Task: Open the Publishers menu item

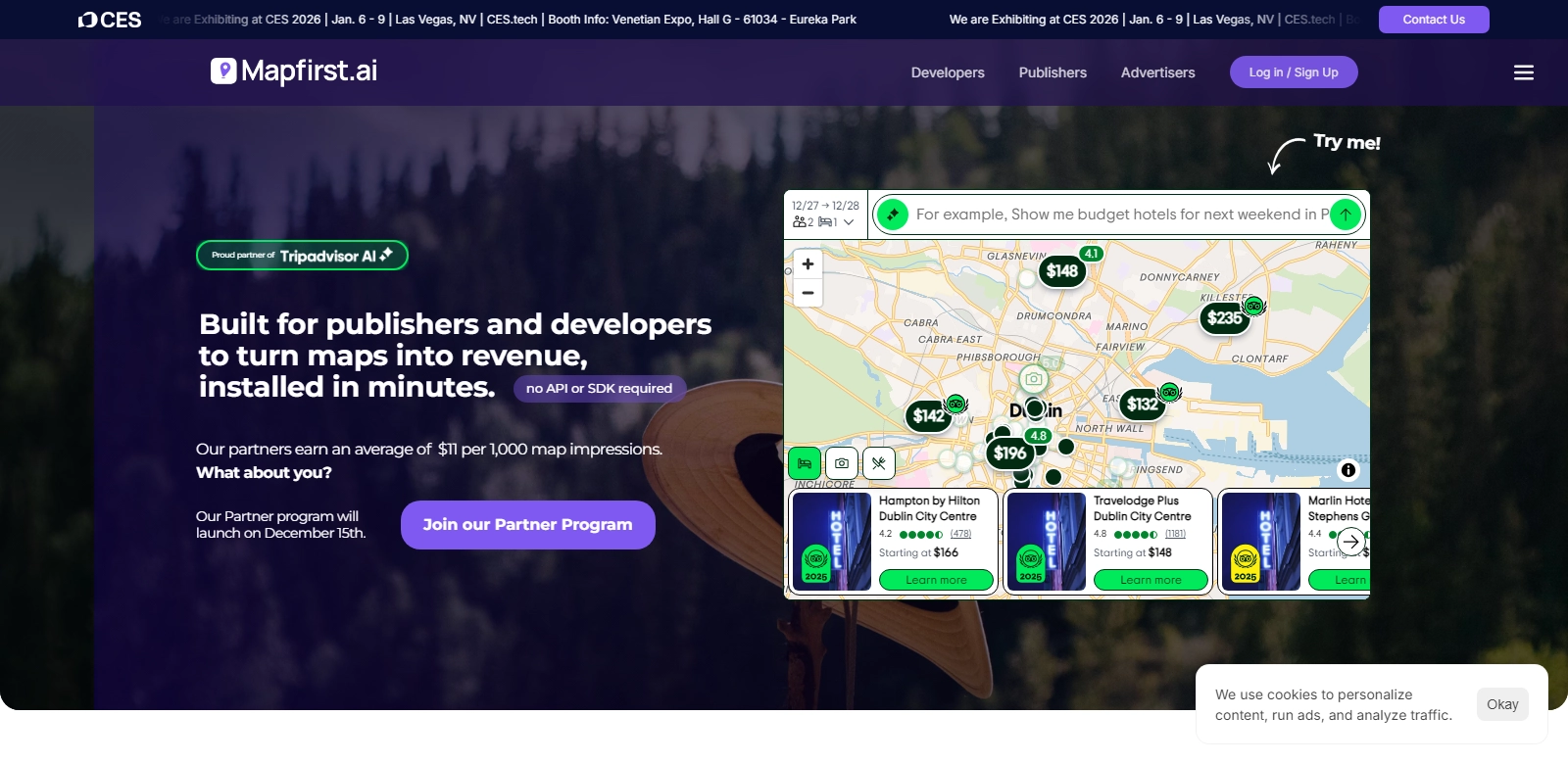Action: [1053, 72]
